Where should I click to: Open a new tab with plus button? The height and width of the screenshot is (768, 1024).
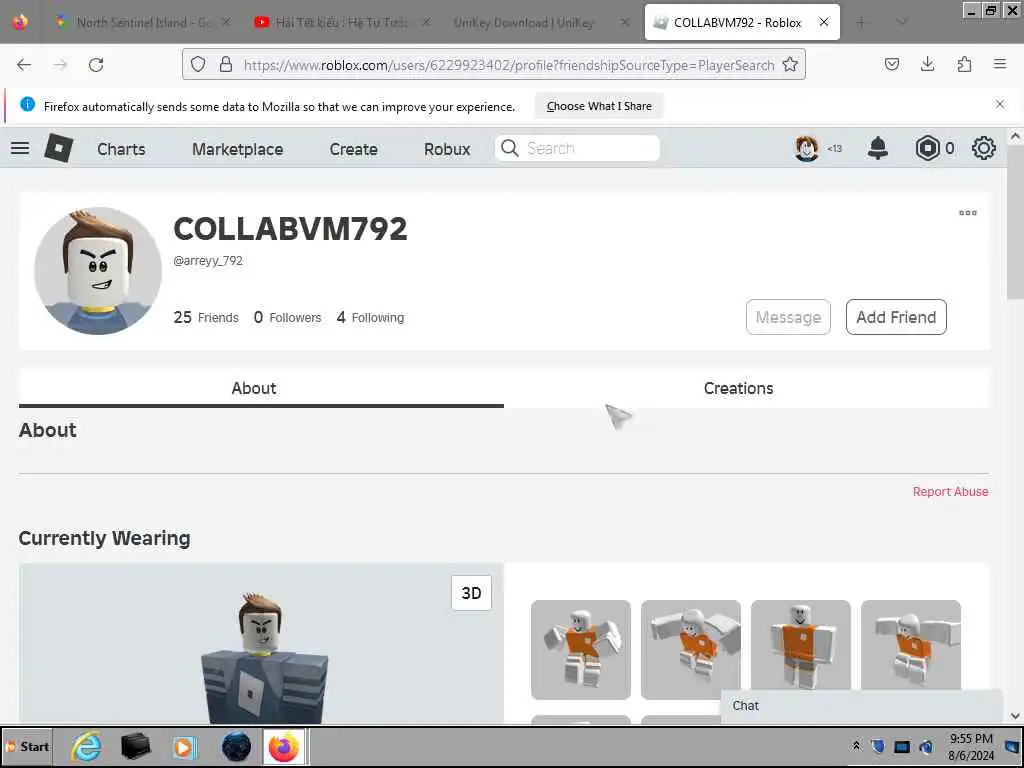[x=861, y=22]
